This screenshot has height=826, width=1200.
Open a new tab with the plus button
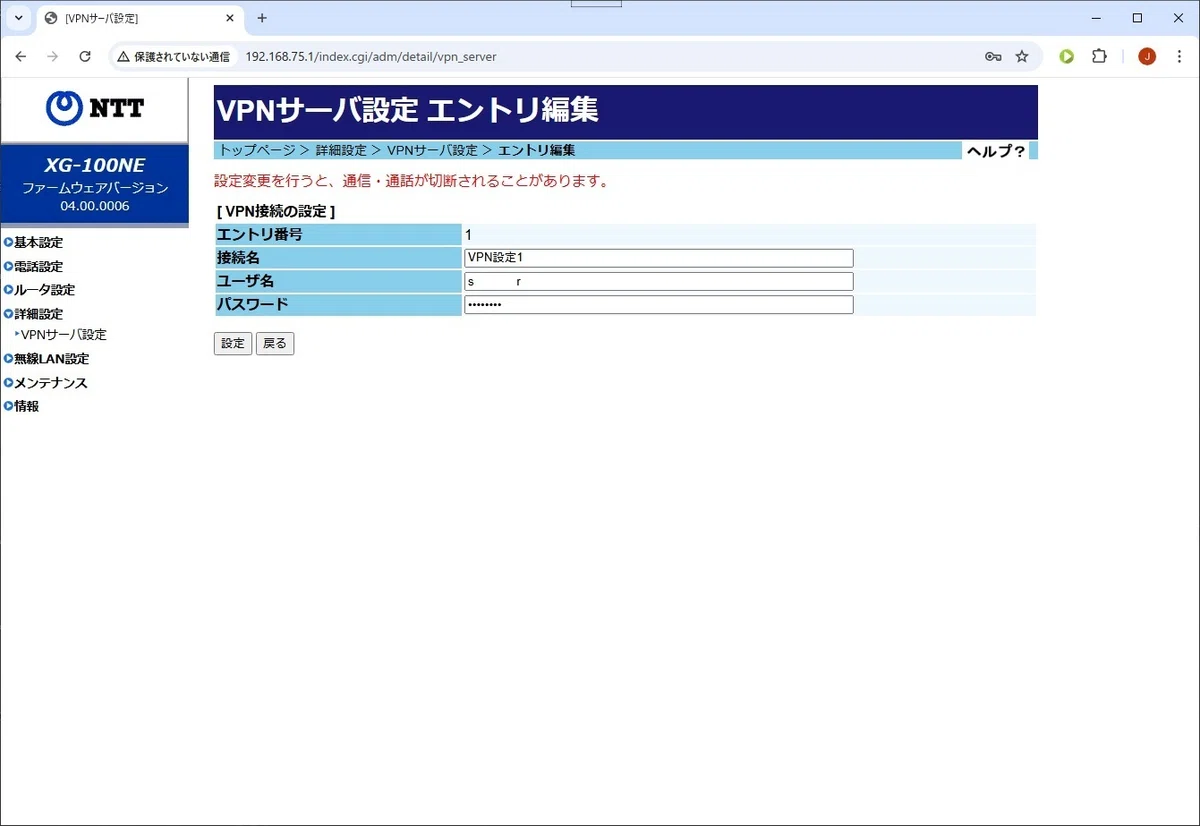click(x=262, y=18)
